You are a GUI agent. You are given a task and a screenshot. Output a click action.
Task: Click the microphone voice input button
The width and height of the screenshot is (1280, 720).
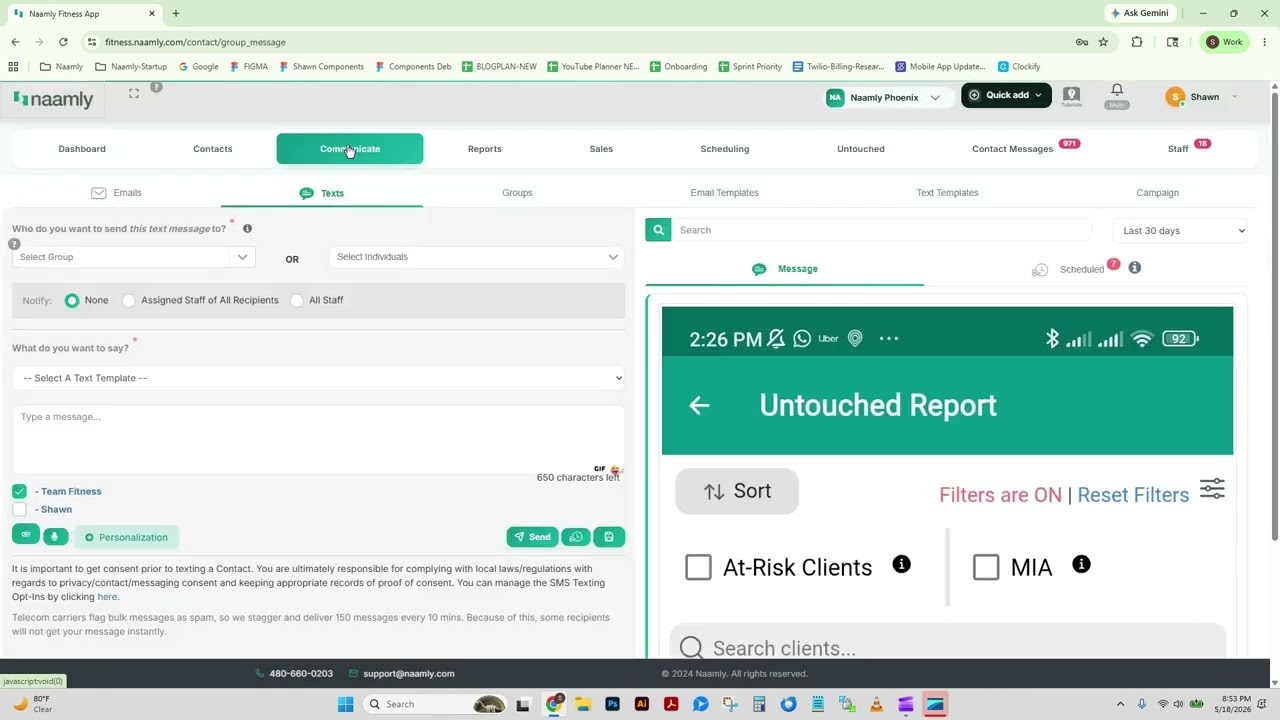click(55, 537)
